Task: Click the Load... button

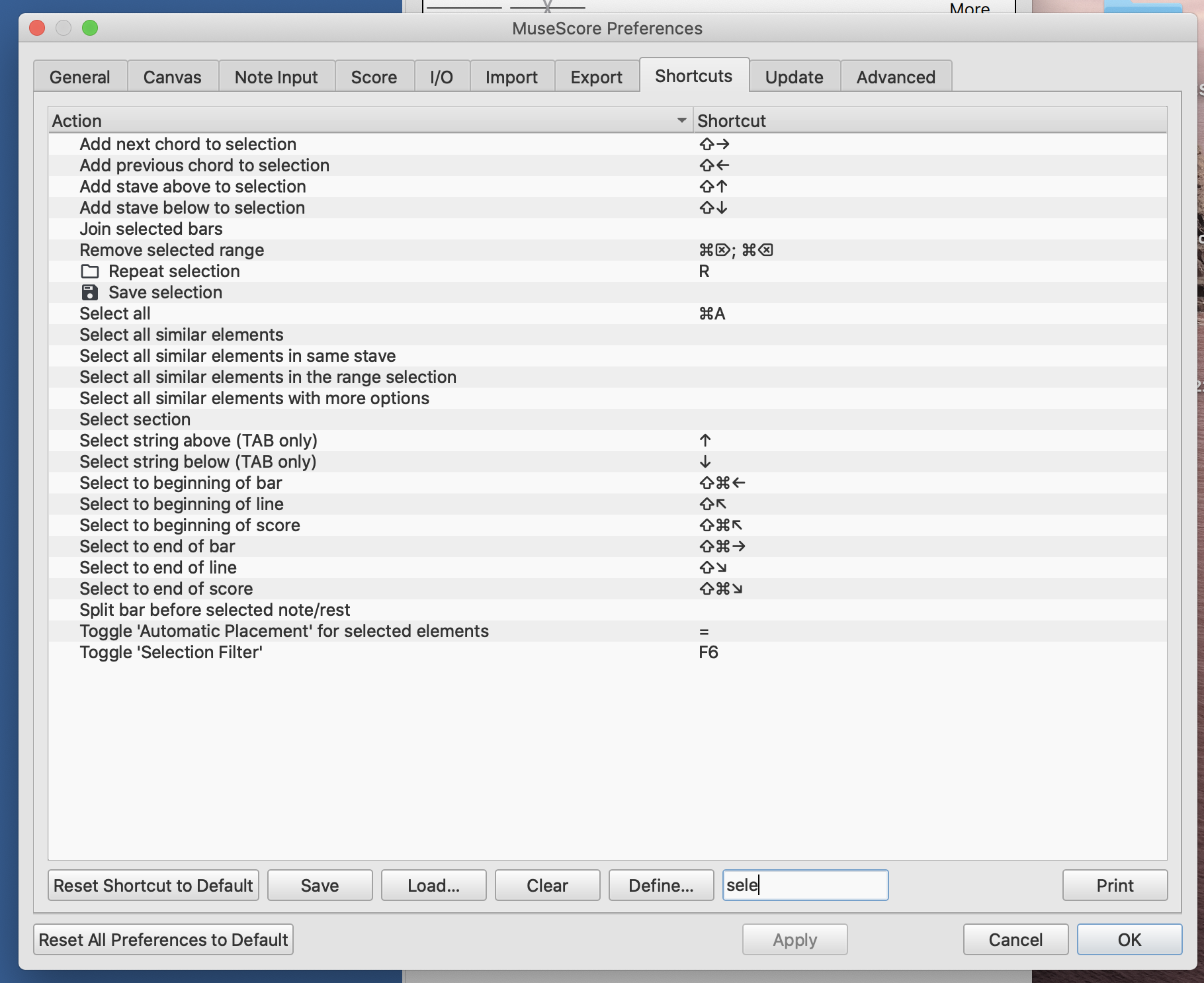Action: coord(434,885)
